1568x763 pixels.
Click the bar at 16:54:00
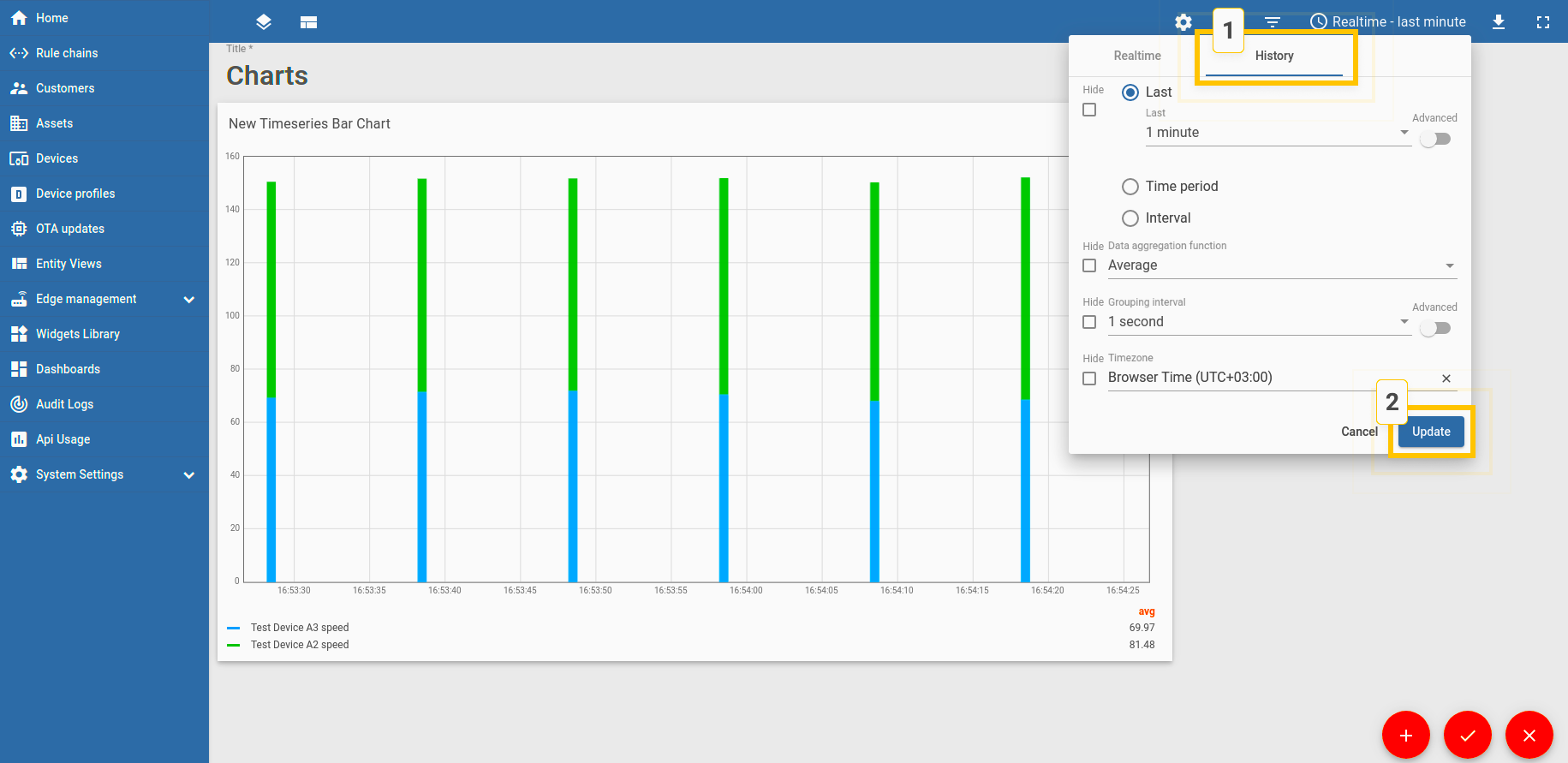click(724, 380)
